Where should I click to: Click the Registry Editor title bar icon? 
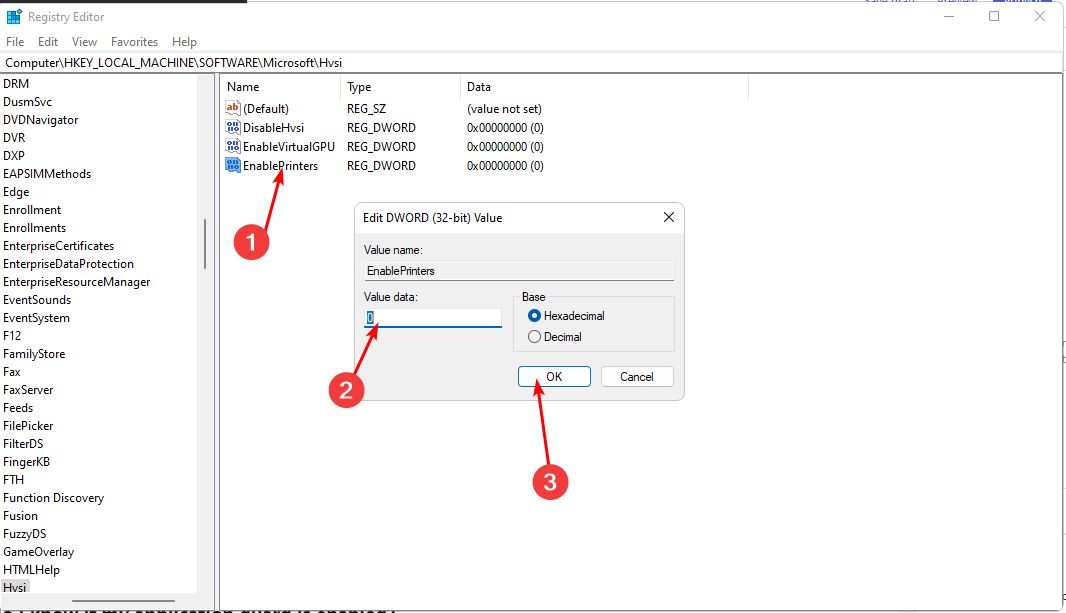click(x=15, y=17)
